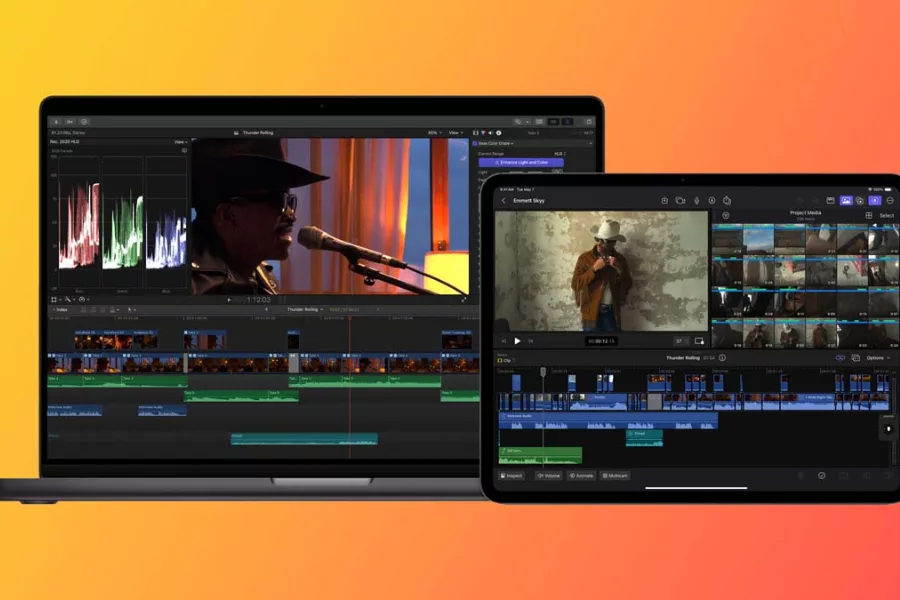The width and height of the screenshot is (900, 600).
Task: Open the filter icon beside Project Media
Action: point(726,215)
